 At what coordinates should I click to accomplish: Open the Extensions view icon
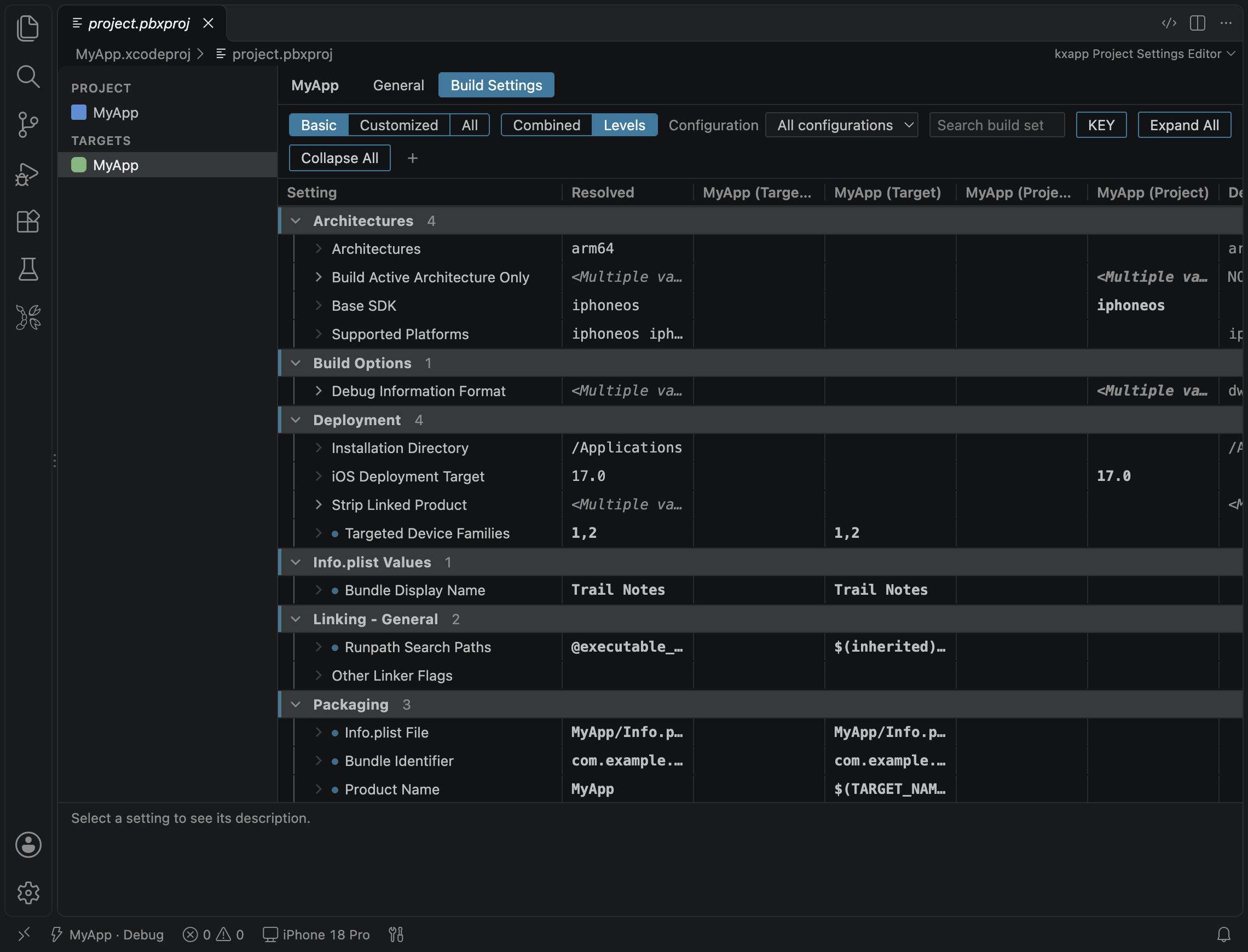coord(28,221)
